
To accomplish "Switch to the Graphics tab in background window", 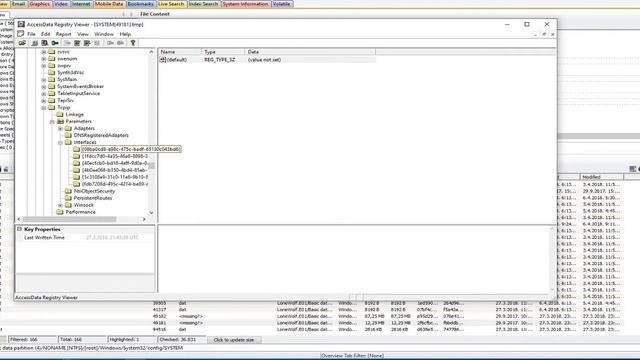I will click(40, 4).
